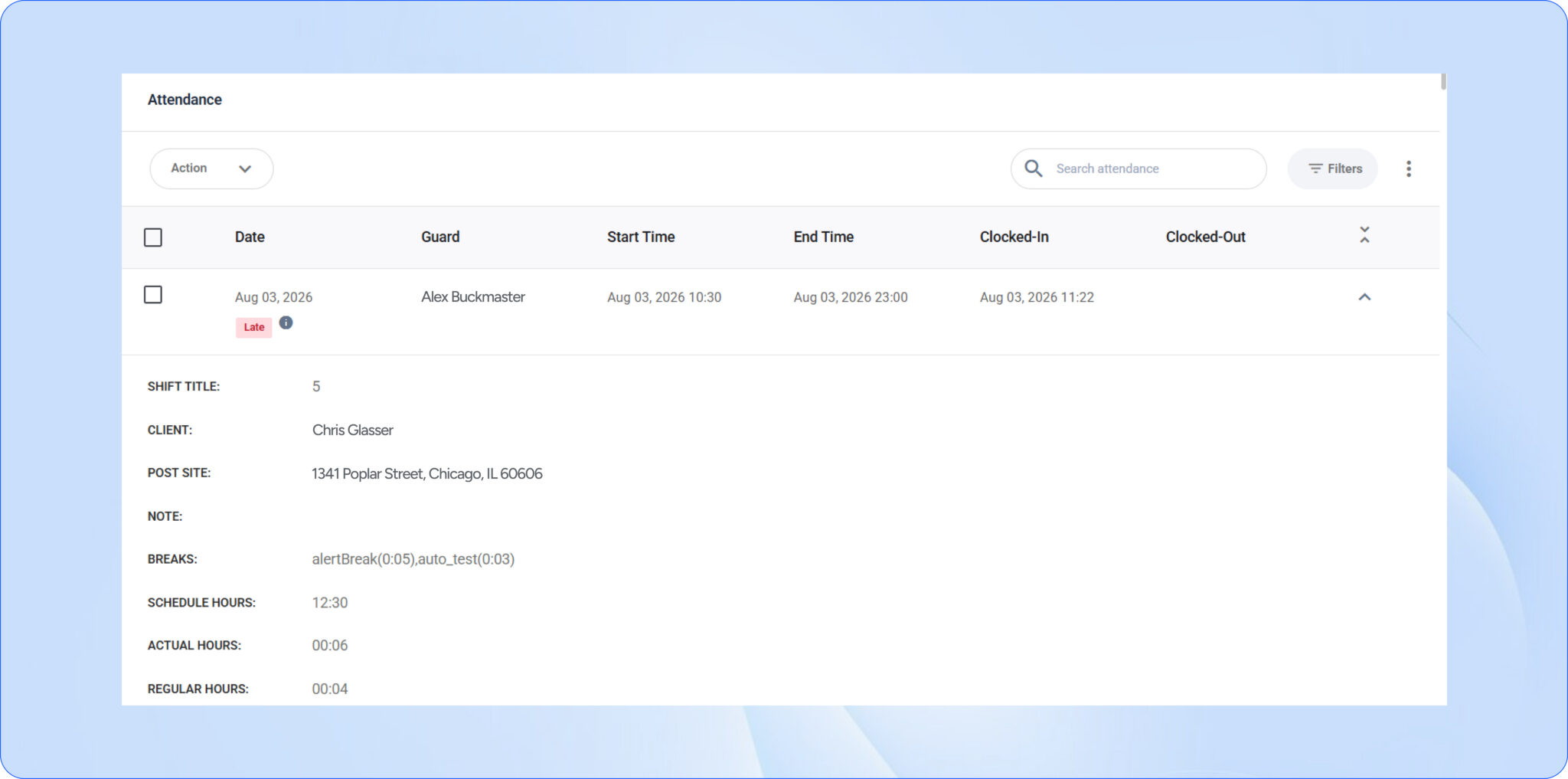This screenshot has height=779, width=1568.
Task: Click clocked-in time Aug 03, 2026 11:22
Action: [1037, 297]
